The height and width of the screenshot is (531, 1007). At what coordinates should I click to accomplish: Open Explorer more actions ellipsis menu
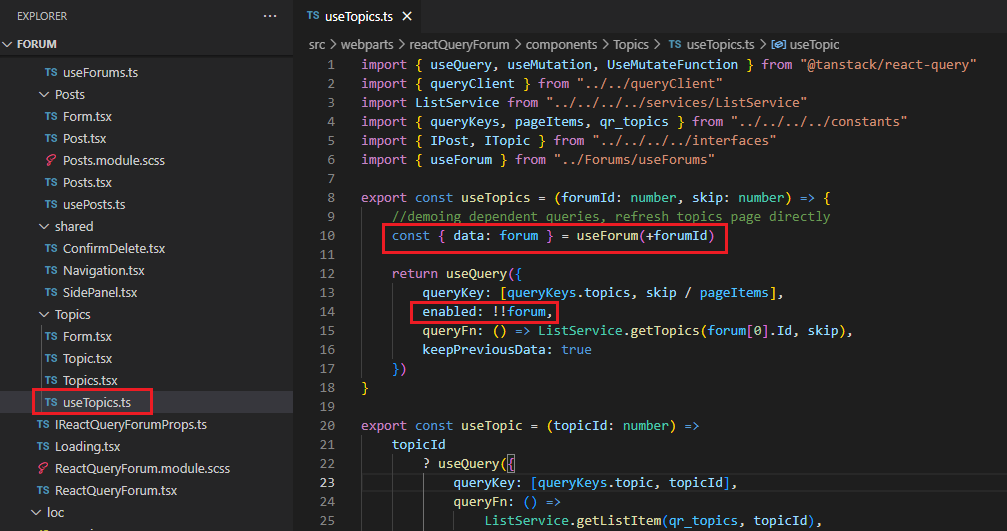[270, 17]
